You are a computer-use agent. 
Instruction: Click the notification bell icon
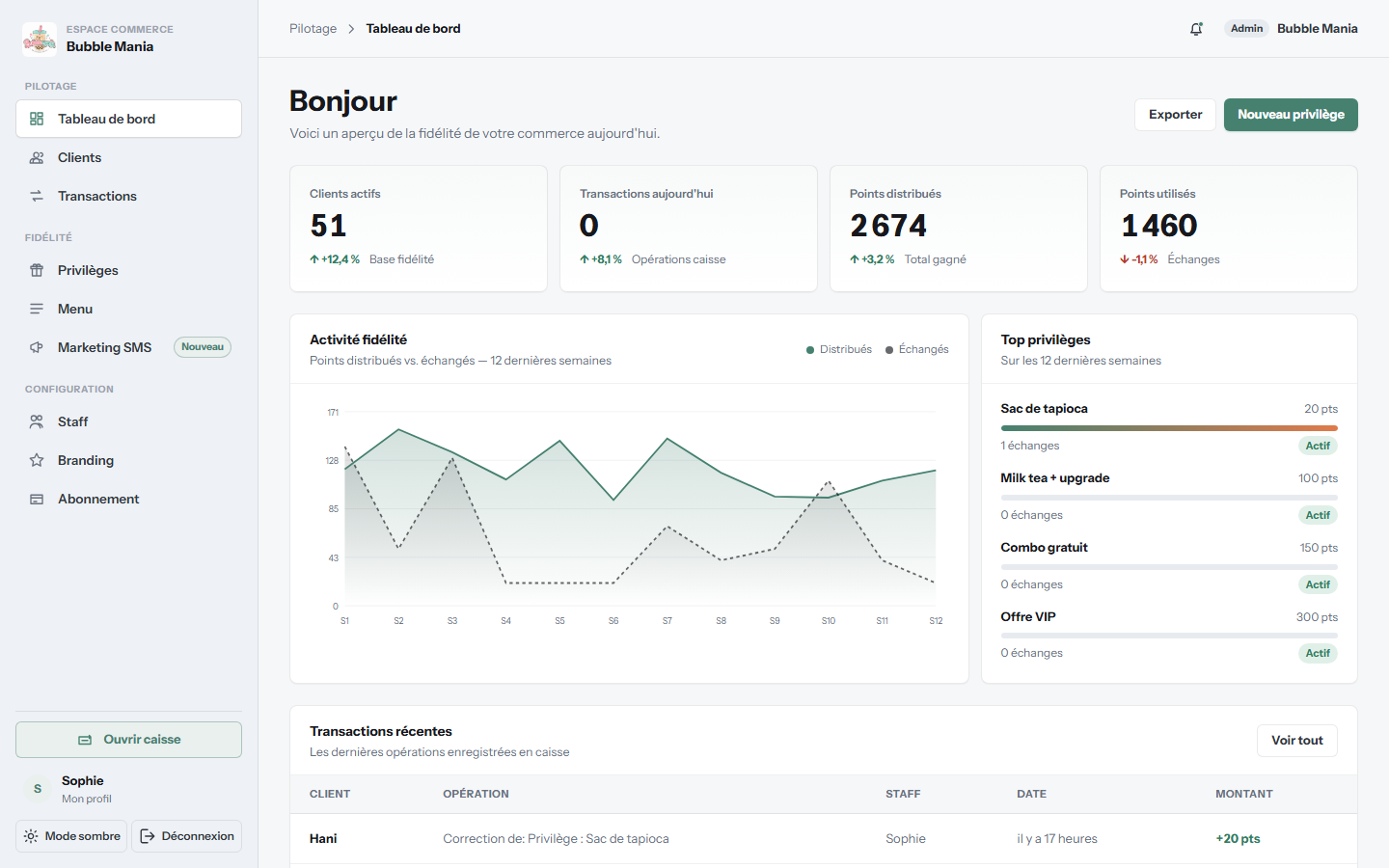point(1196,29)
